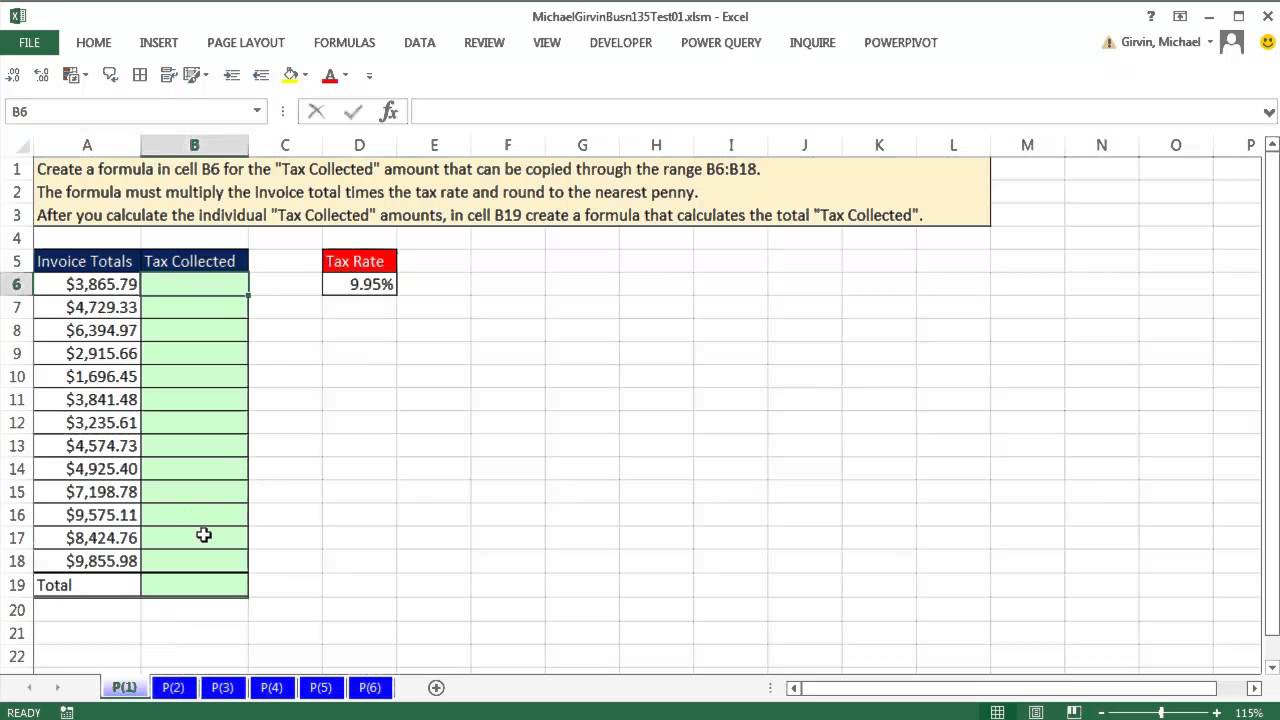Select invoice cell $3,865.79
1280x720 pixels.
pos(87,284)
